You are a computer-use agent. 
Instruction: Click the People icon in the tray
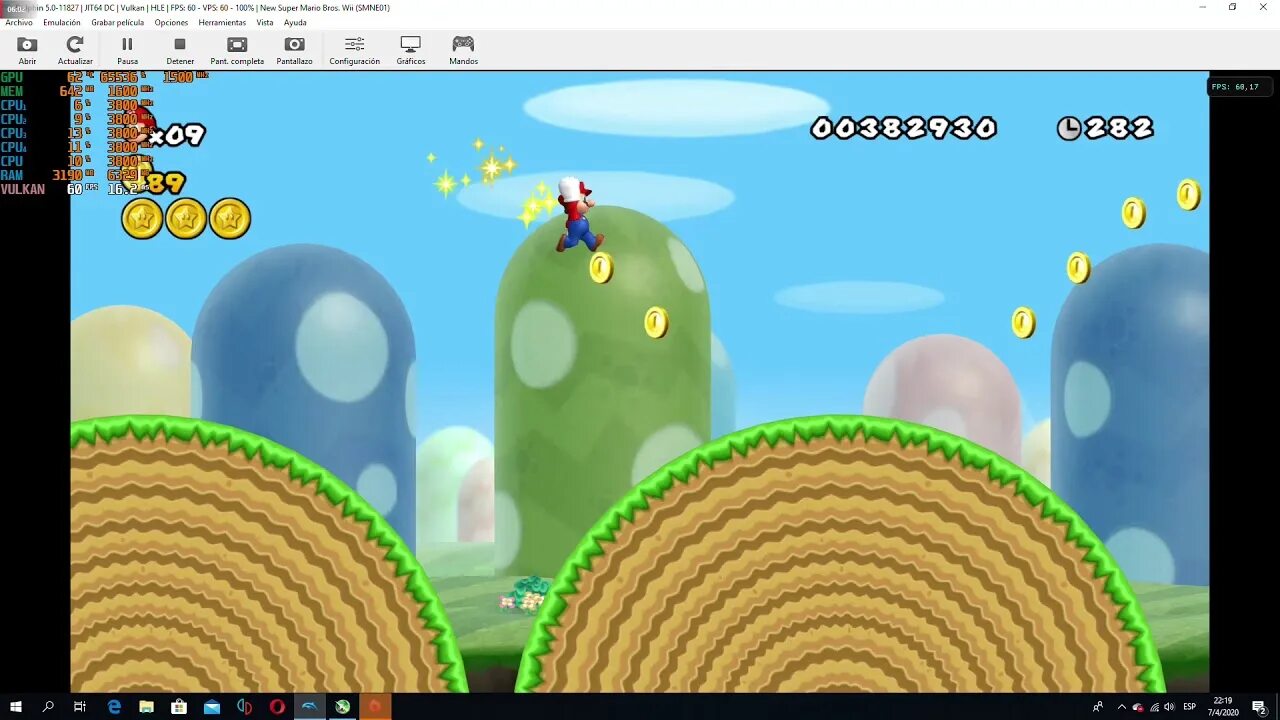tap(1098, 707)
